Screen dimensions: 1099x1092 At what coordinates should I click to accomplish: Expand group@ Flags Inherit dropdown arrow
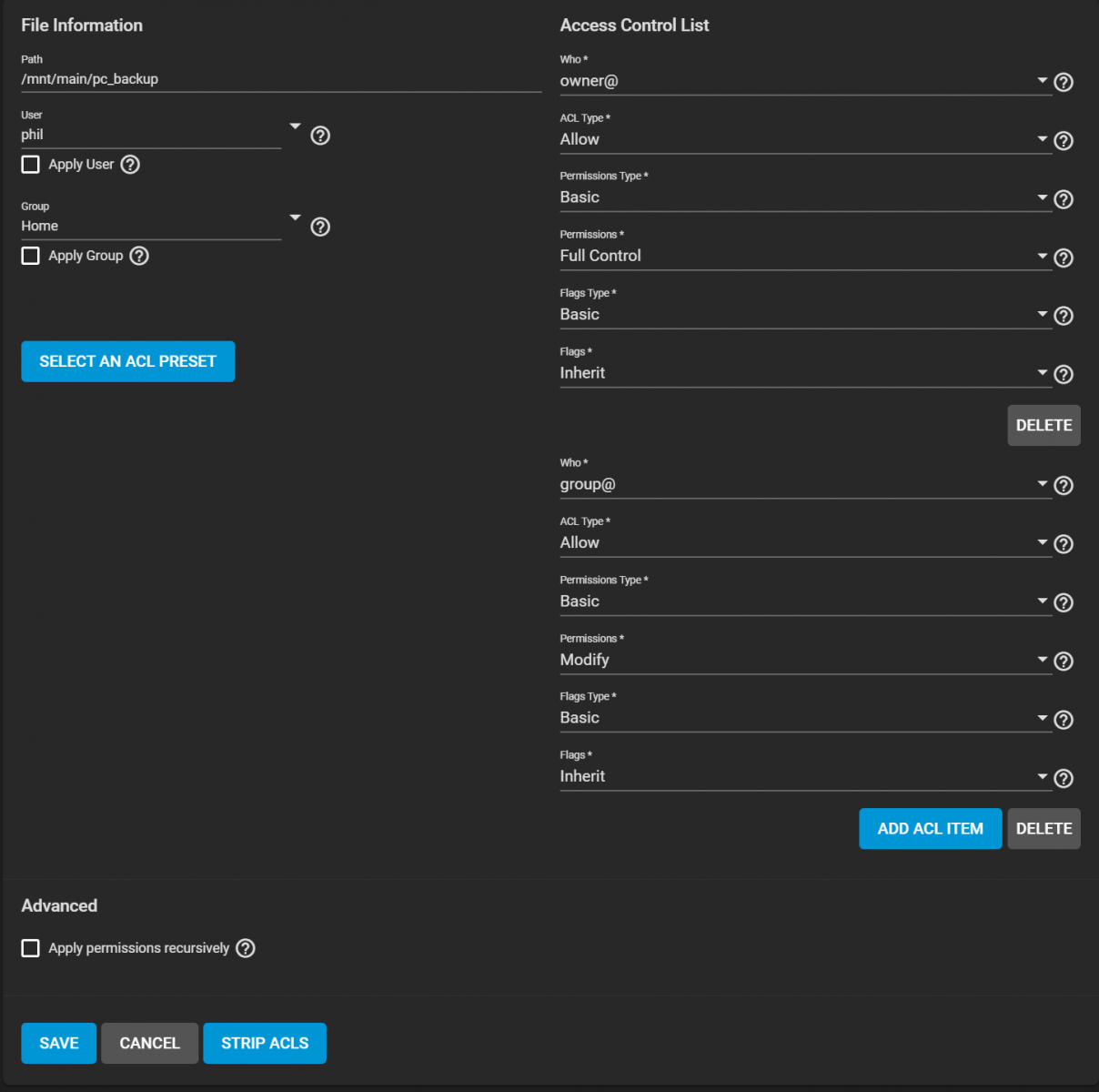click(1043, 776)
